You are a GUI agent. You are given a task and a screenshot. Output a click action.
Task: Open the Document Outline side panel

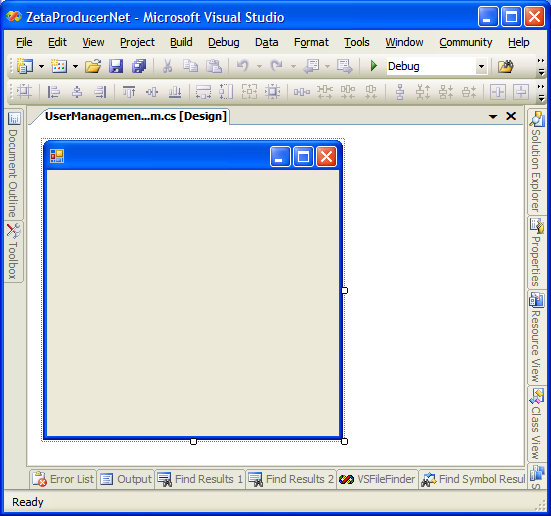(14, 165)
